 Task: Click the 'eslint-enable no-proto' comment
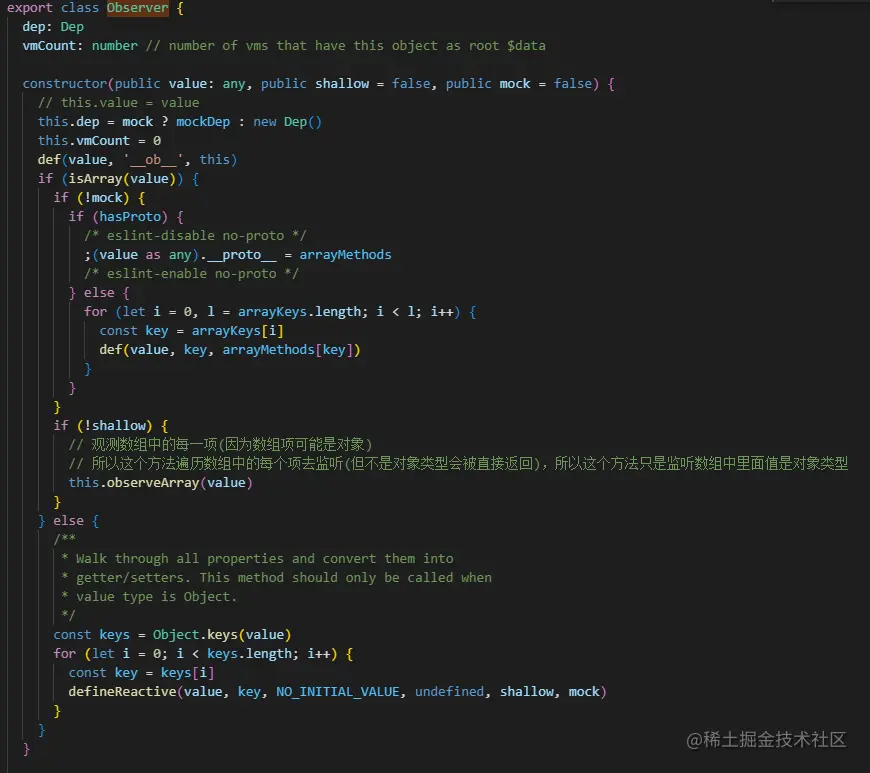click(x=191, y=274)
